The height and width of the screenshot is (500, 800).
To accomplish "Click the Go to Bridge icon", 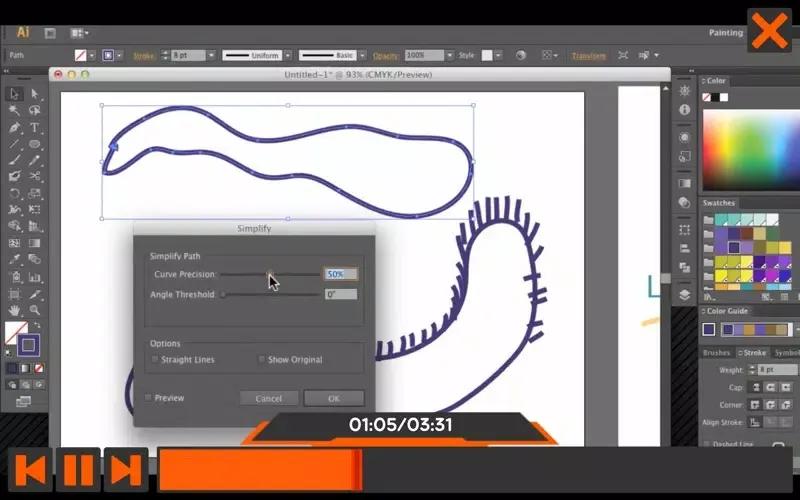I will [50, 33].
